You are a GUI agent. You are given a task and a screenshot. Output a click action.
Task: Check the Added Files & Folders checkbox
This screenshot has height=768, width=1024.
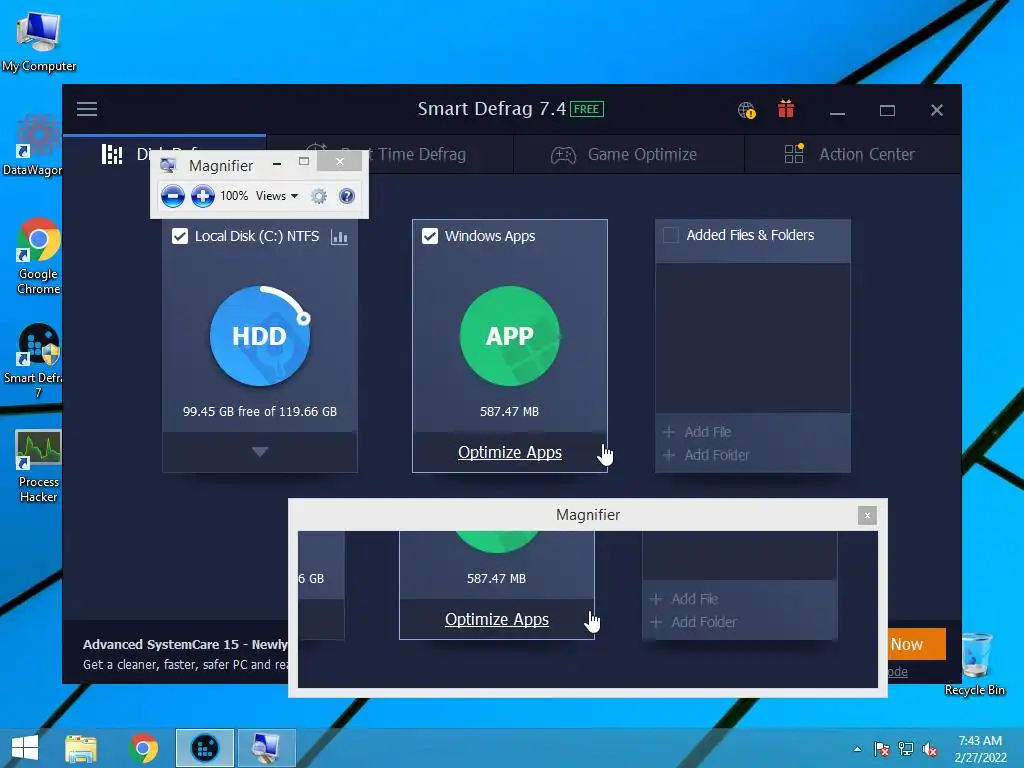point(671,235)
